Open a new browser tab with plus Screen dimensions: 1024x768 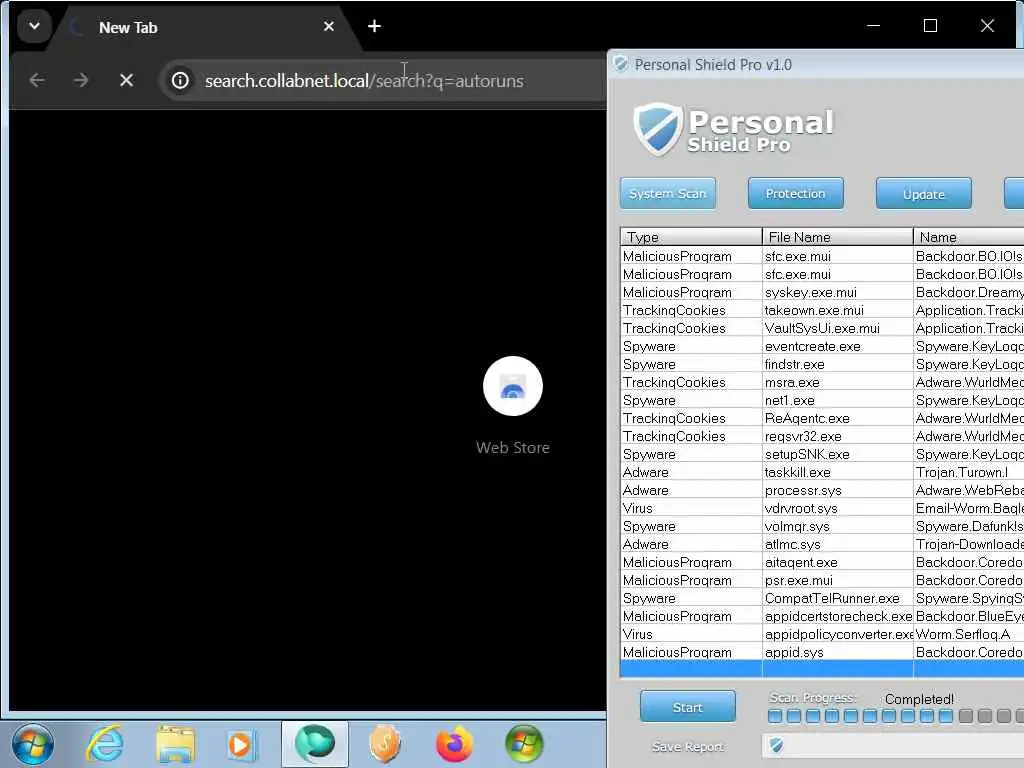pyautogui.click(x=374, y=27)
